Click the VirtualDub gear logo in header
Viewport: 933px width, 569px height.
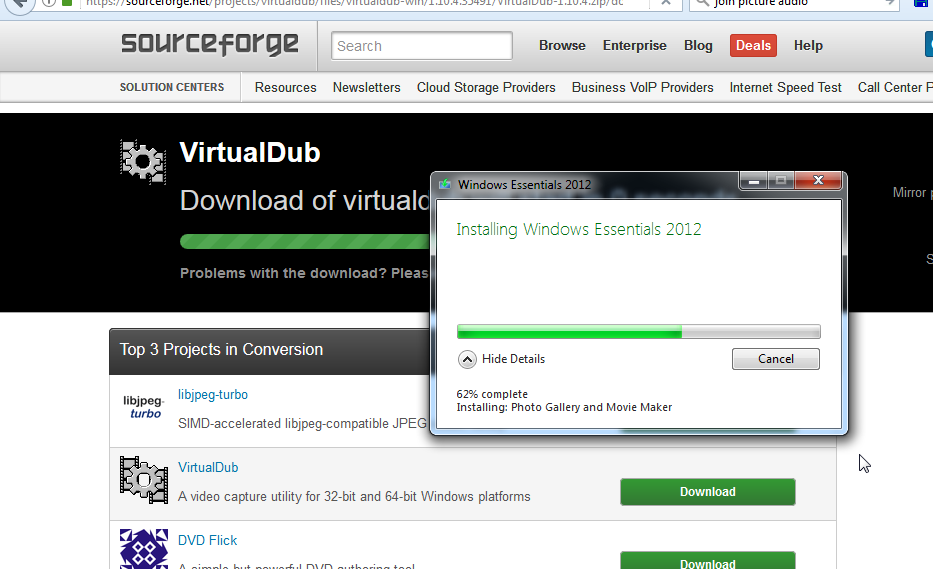pos(143,161)
